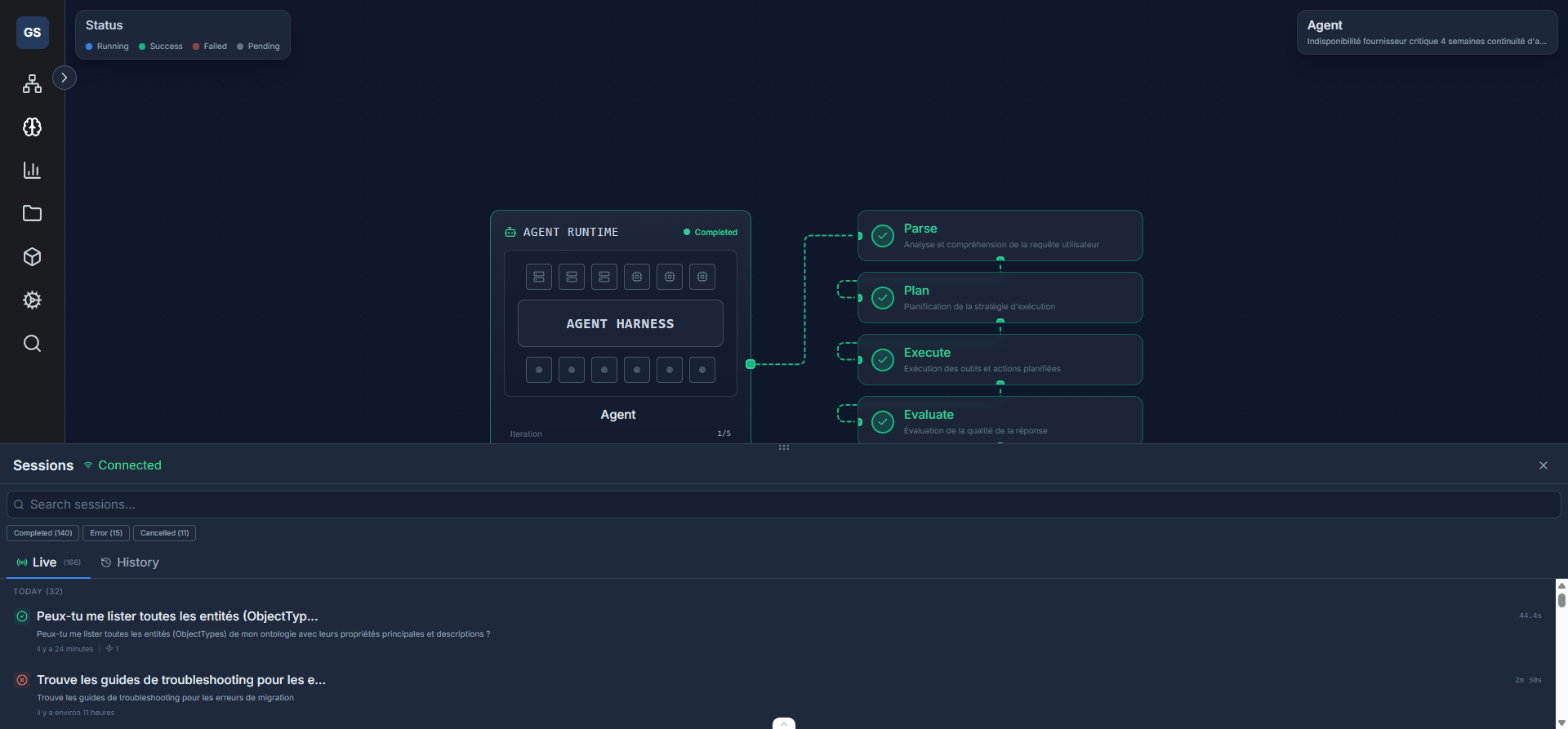
Task: Open the hierarchy diagram sidebar icon
Action: click(32, 84)
